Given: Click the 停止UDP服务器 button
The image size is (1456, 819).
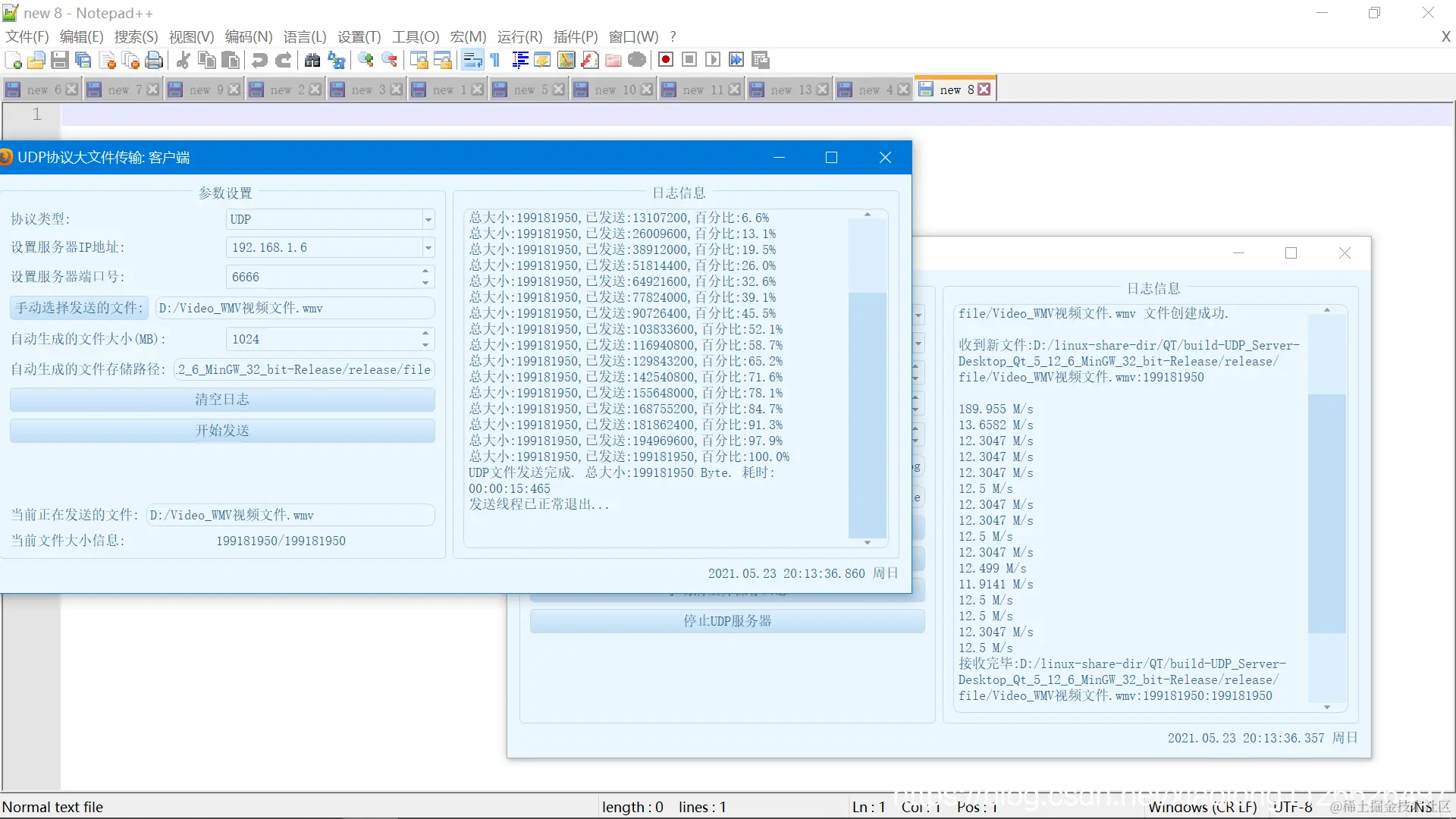Looking at the screenshot, I should pos(726,621).
